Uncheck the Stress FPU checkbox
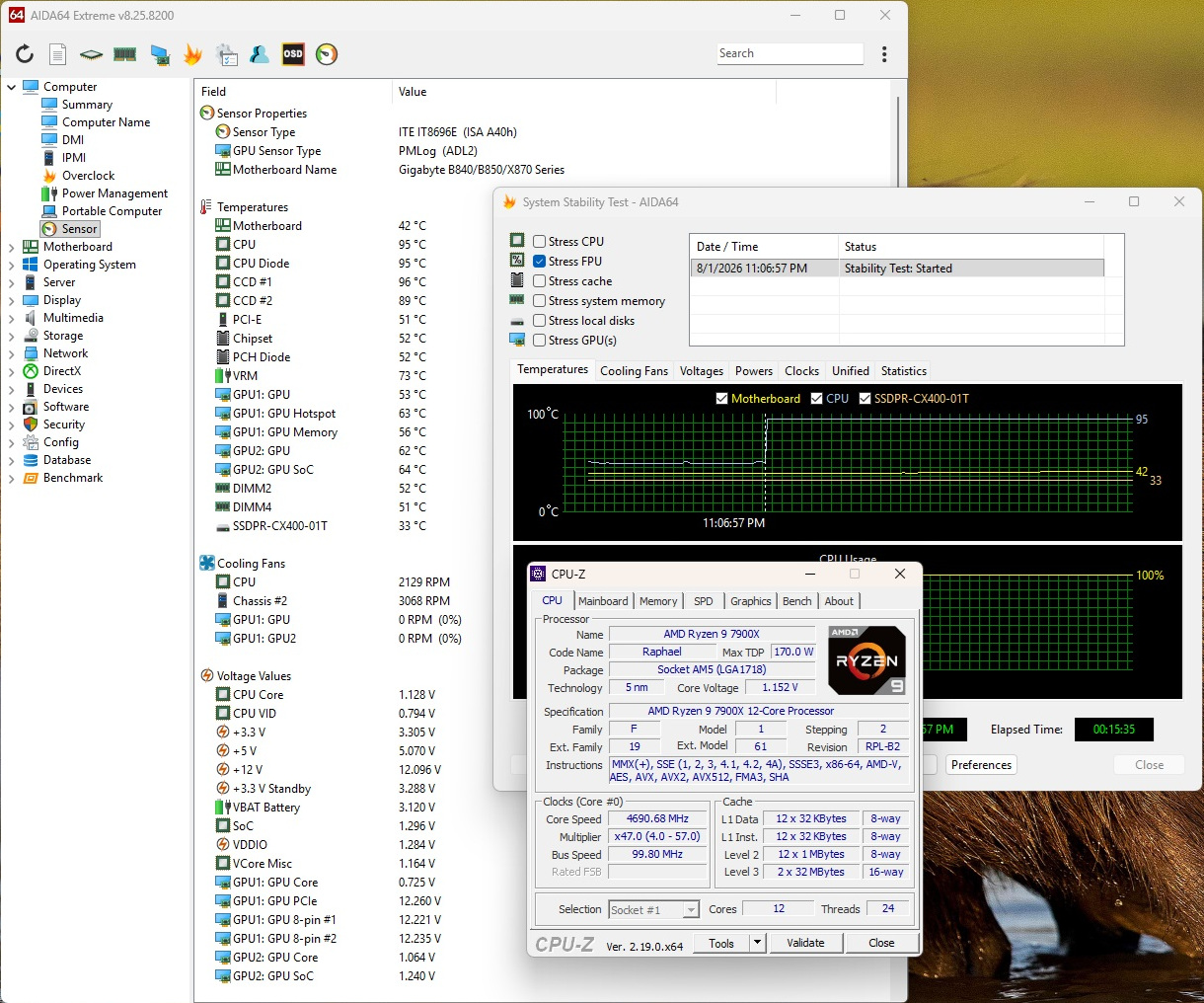 pos(540,262)
